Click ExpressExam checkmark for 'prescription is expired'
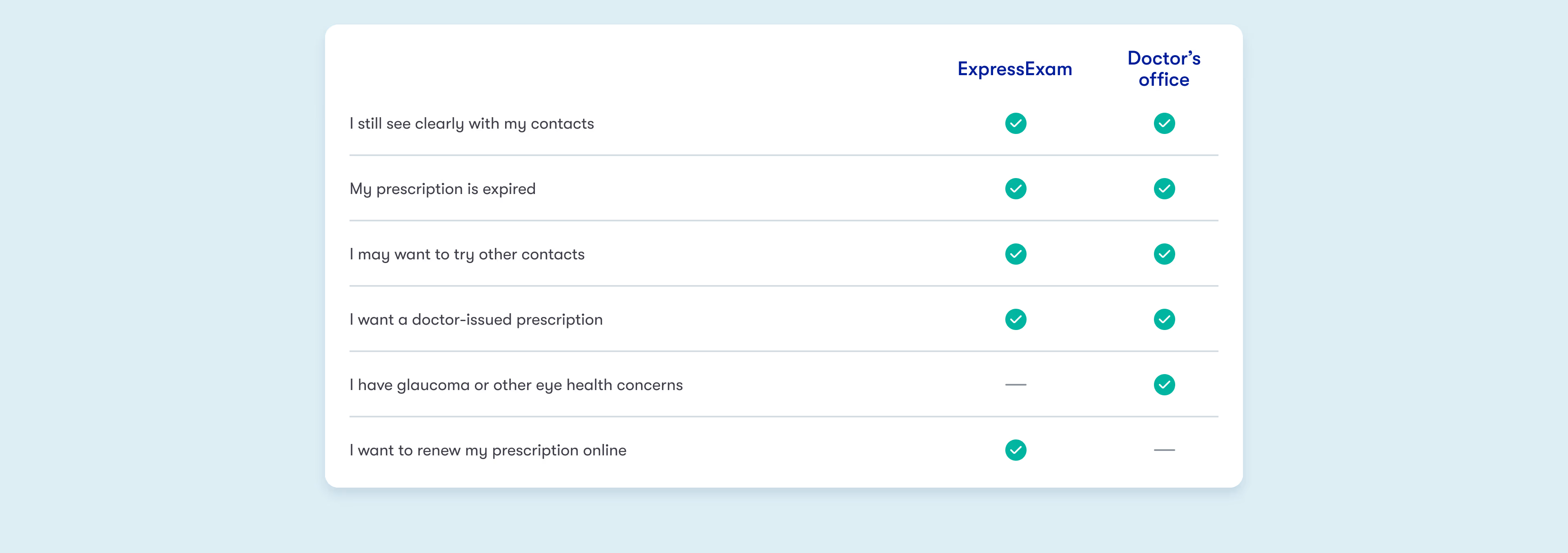 [x=1015, y=189]
